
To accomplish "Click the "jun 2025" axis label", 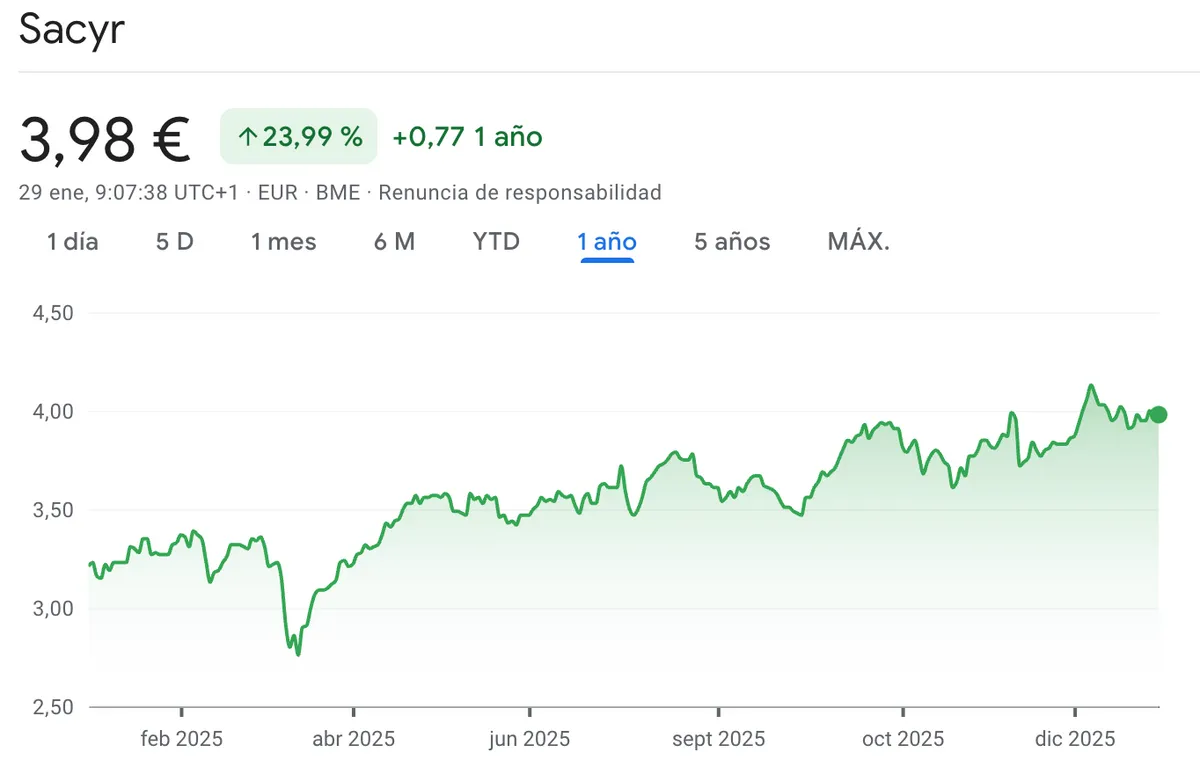I will pos(529,740).
